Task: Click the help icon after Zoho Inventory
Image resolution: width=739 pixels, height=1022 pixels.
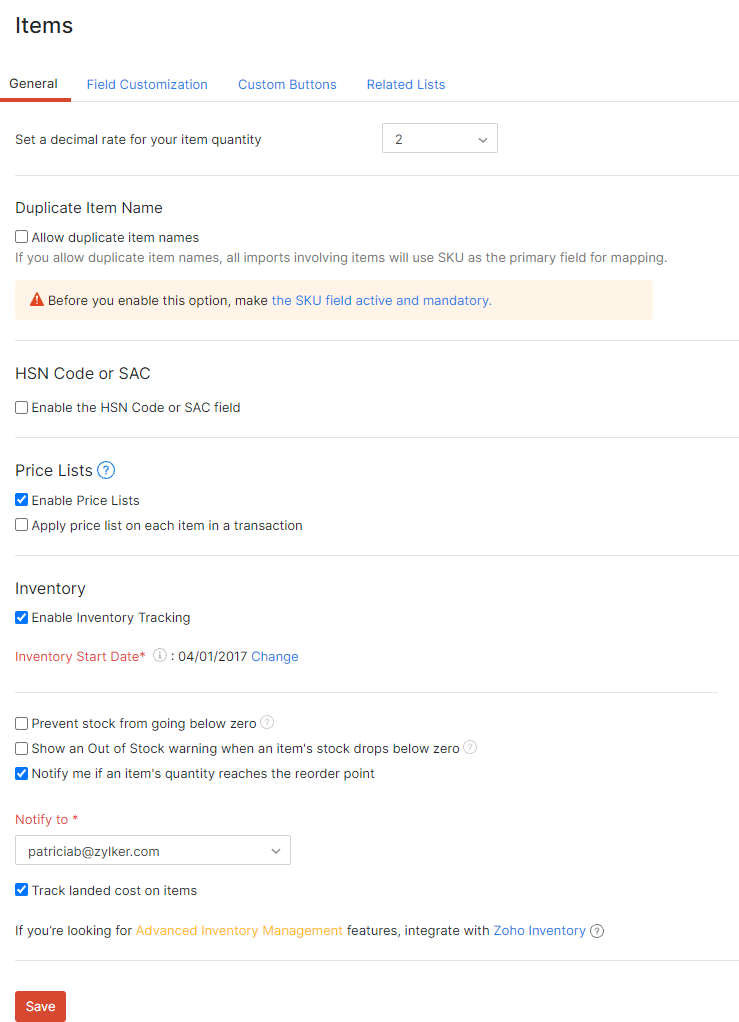Action: click(597, 931)
